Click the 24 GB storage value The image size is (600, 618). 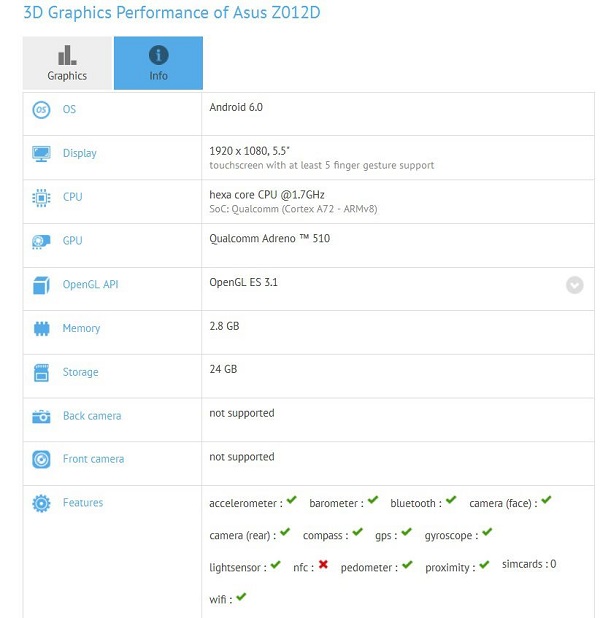[x=223, y=369]
